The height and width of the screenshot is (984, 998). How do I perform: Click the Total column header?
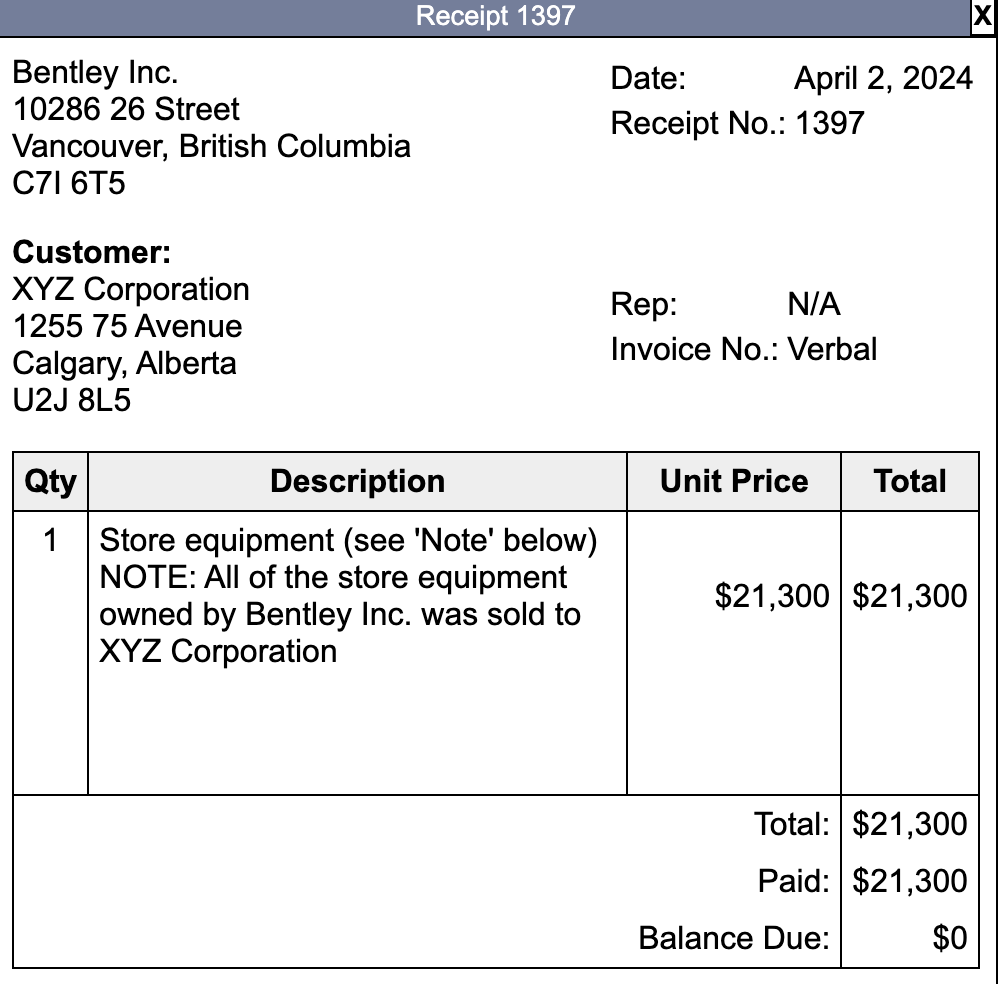(910, 481)
